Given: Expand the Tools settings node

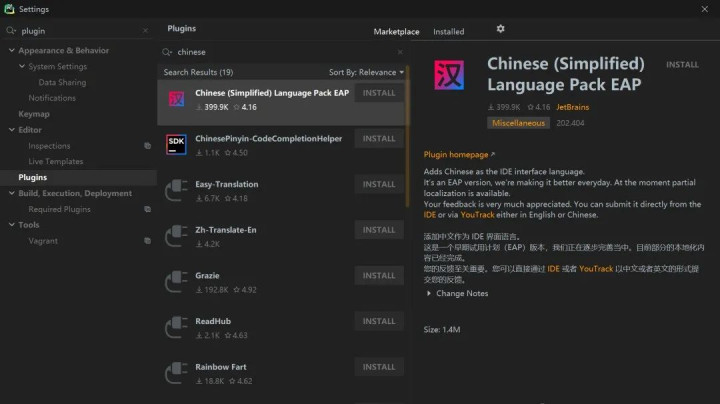Looking at the screenshot, I should (11, 225).
